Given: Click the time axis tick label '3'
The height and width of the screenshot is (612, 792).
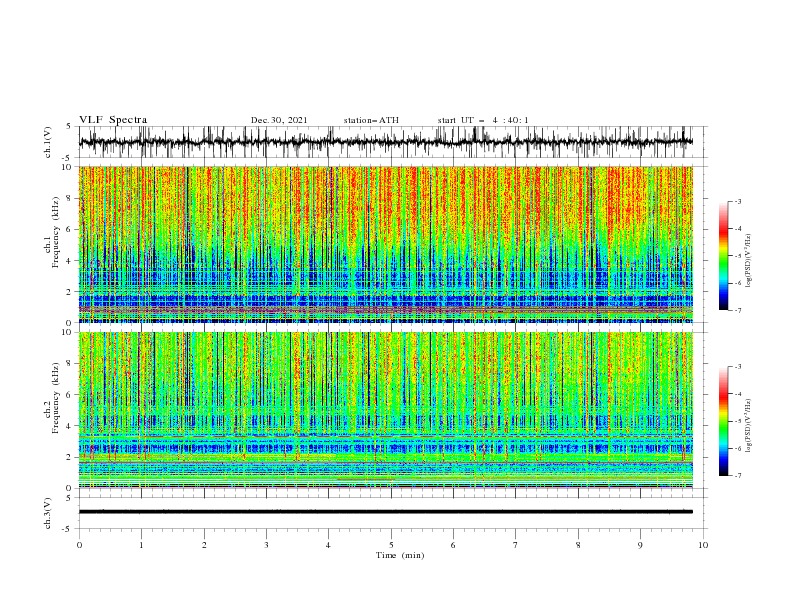Looking at the screenshot, I should point(266,545).
